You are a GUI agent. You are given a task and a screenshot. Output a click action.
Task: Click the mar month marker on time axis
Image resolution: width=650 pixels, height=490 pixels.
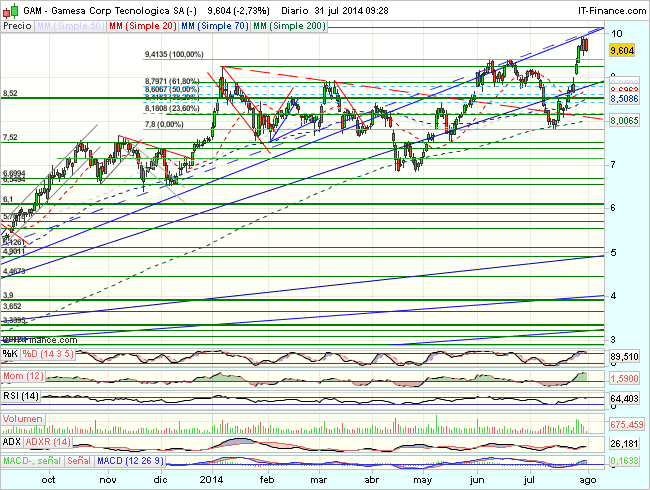319,480
